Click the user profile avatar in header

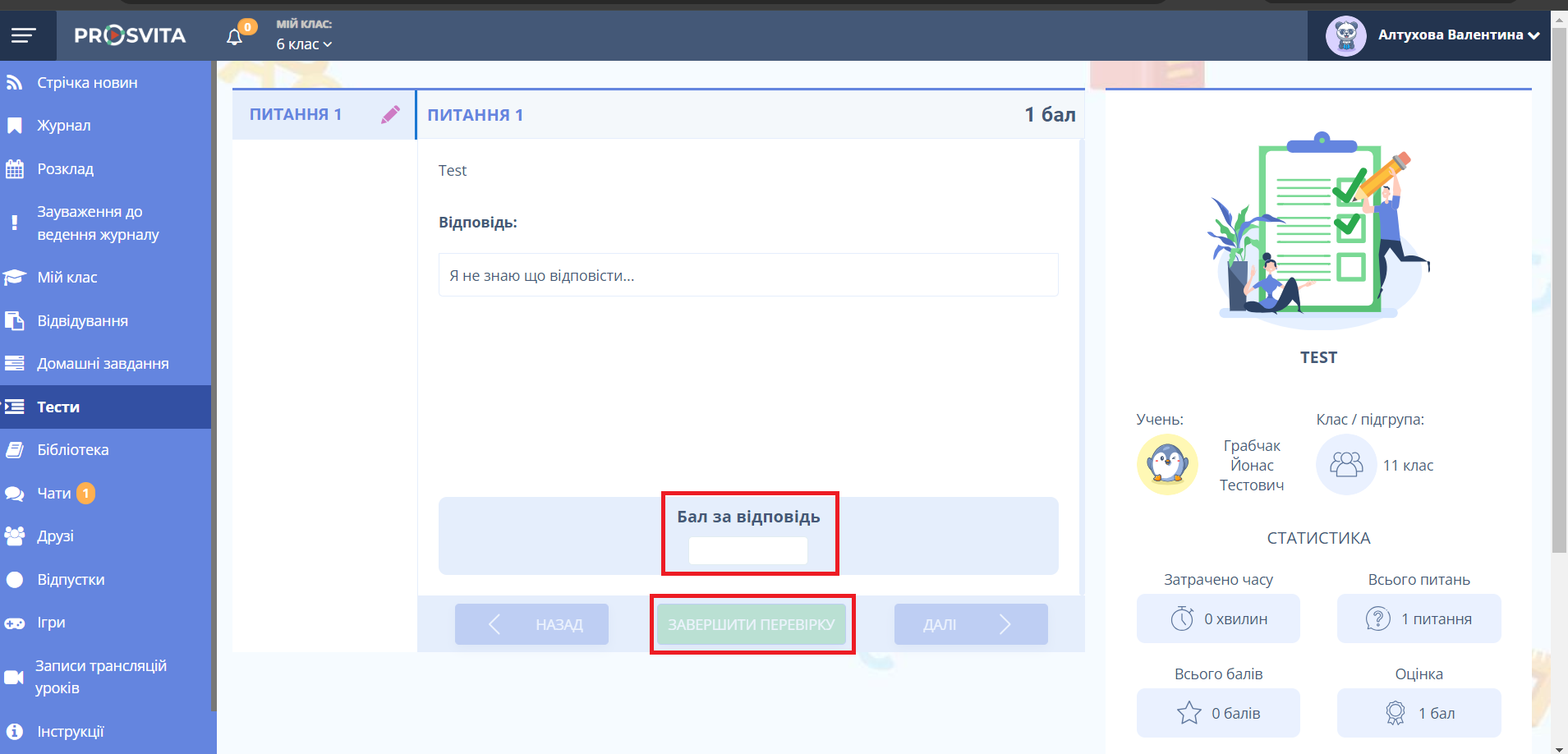[x=1345, y=35]
